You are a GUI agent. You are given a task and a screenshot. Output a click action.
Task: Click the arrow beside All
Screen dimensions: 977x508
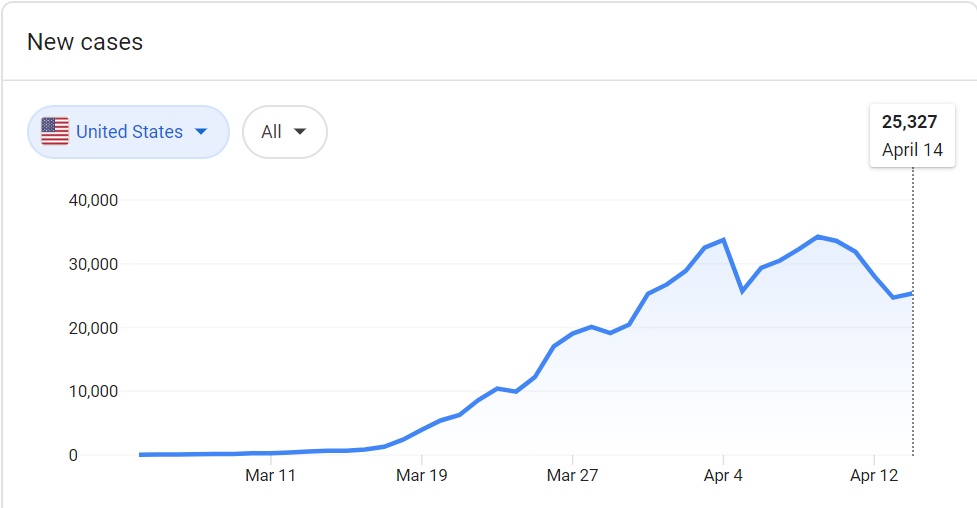(300, 132)
